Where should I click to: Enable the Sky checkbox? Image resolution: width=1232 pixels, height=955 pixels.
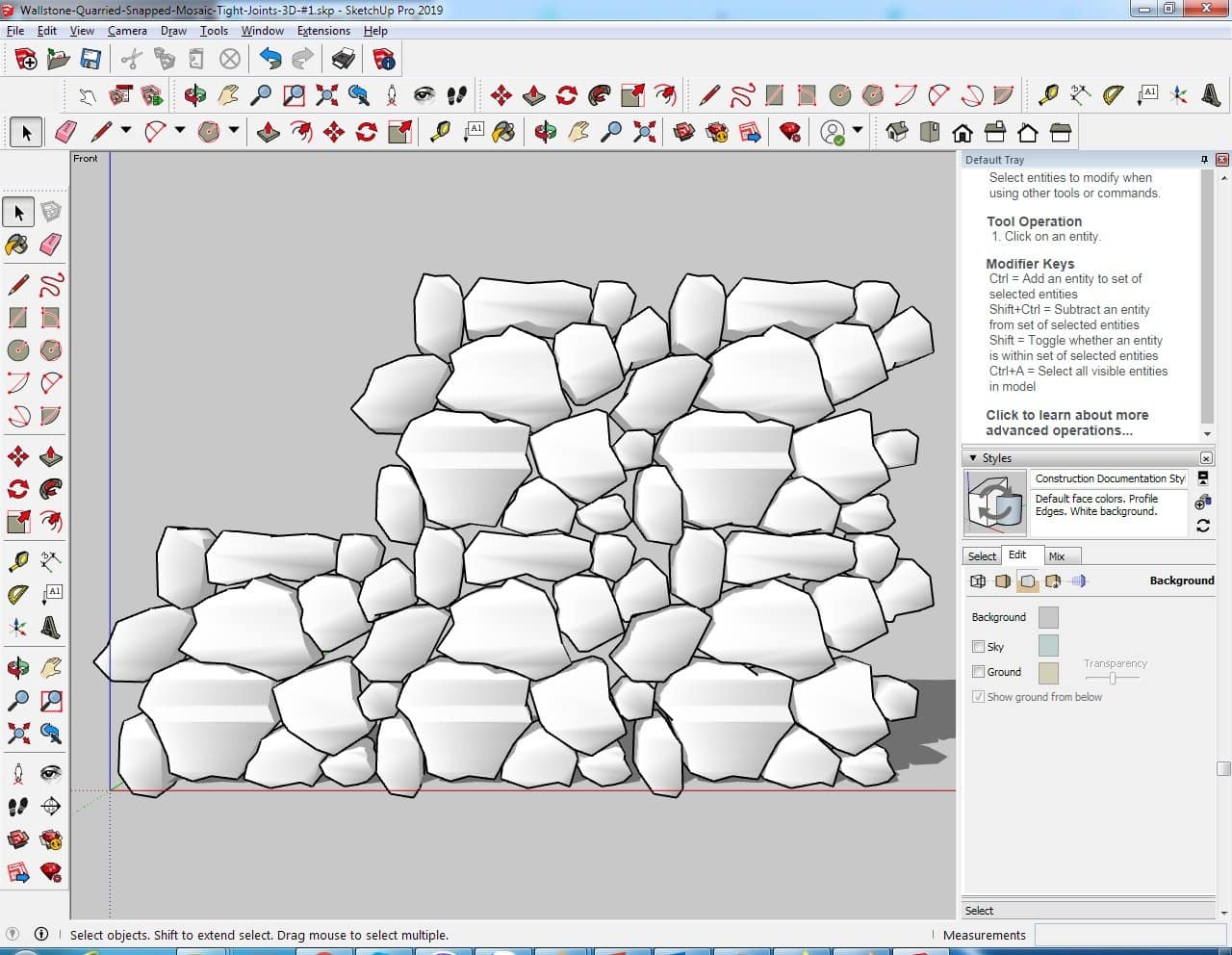(x=978, y=647)
